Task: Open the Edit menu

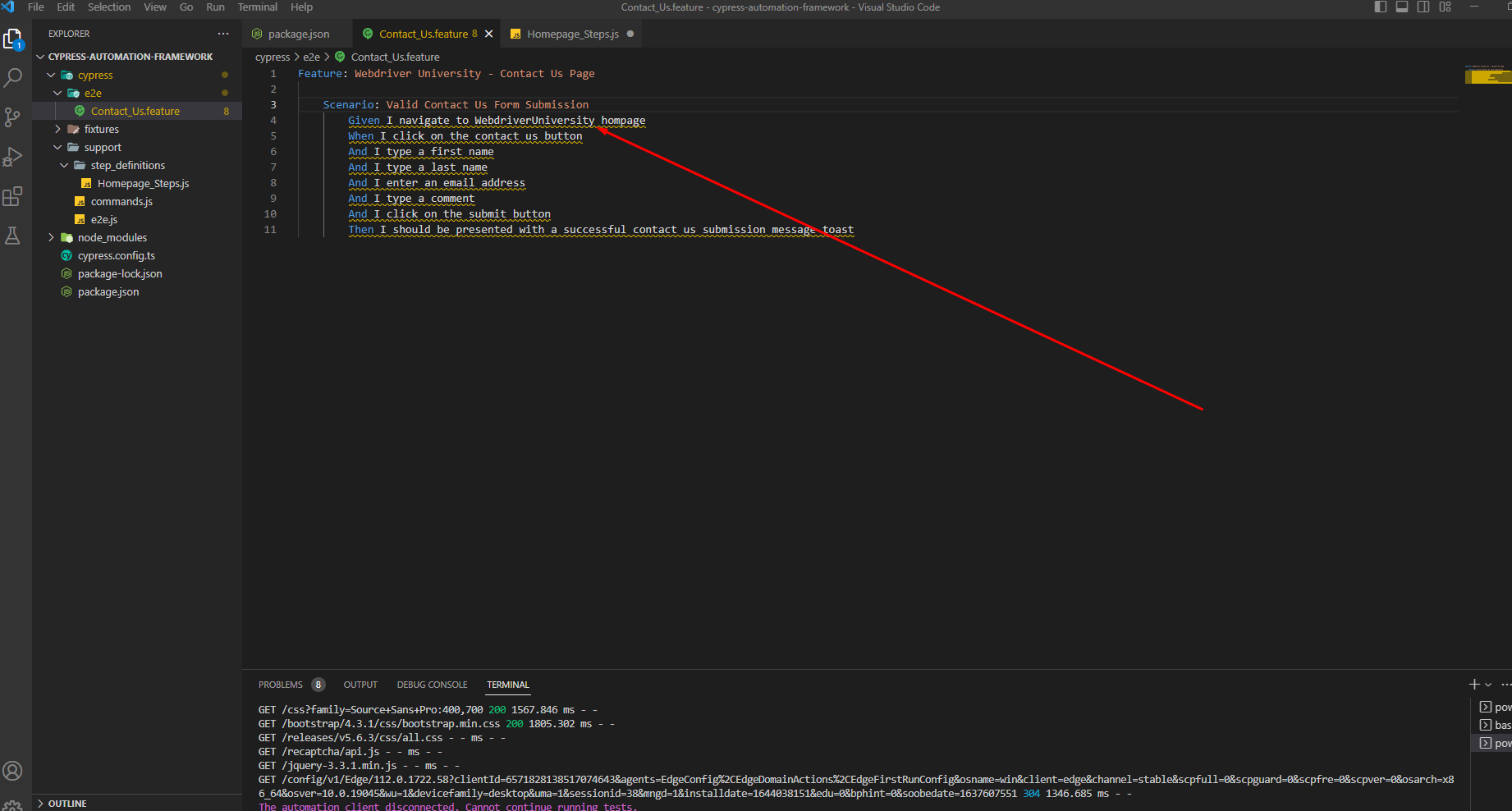Action: [x=66, y=7]
